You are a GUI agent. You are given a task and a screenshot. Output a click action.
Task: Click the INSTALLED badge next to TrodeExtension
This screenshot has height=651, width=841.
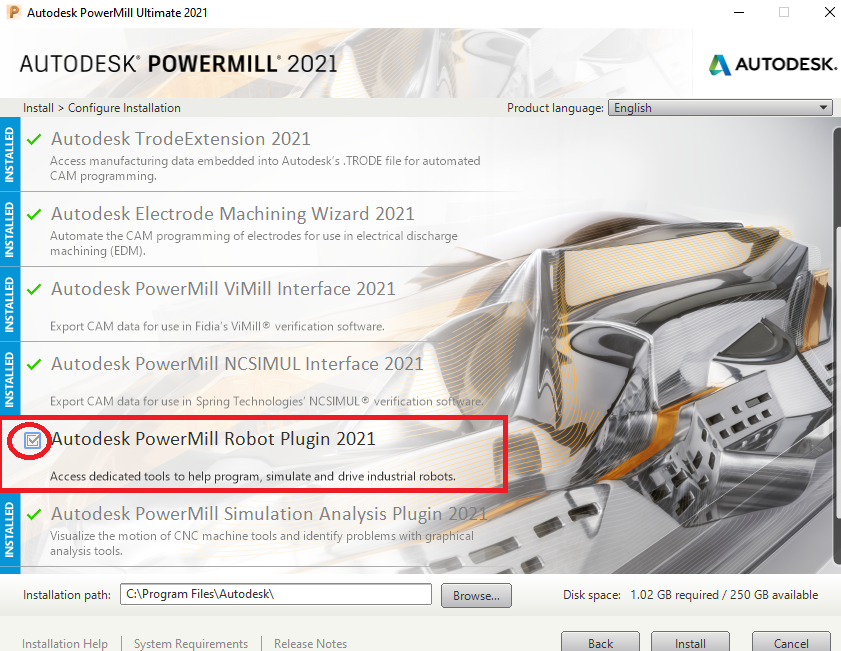pyautogui.click(x=8, y=155)
